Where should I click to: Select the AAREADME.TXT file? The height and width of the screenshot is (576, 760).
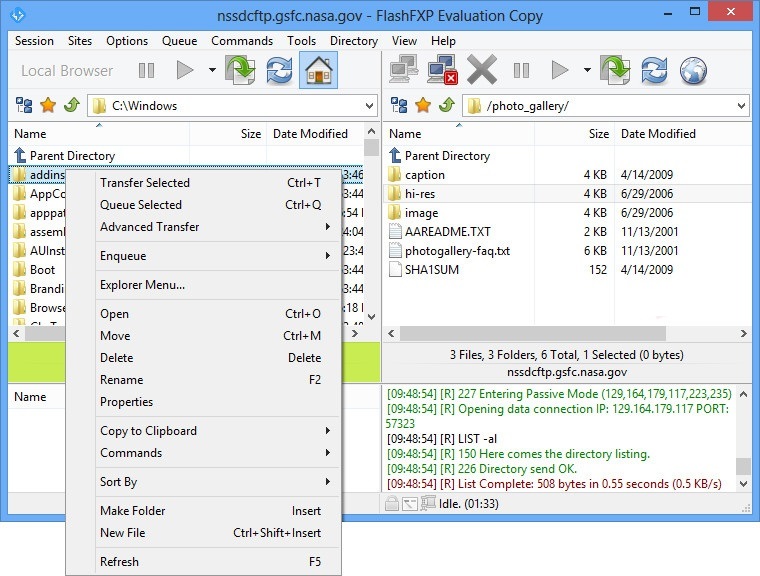click(x=567, y=231)
